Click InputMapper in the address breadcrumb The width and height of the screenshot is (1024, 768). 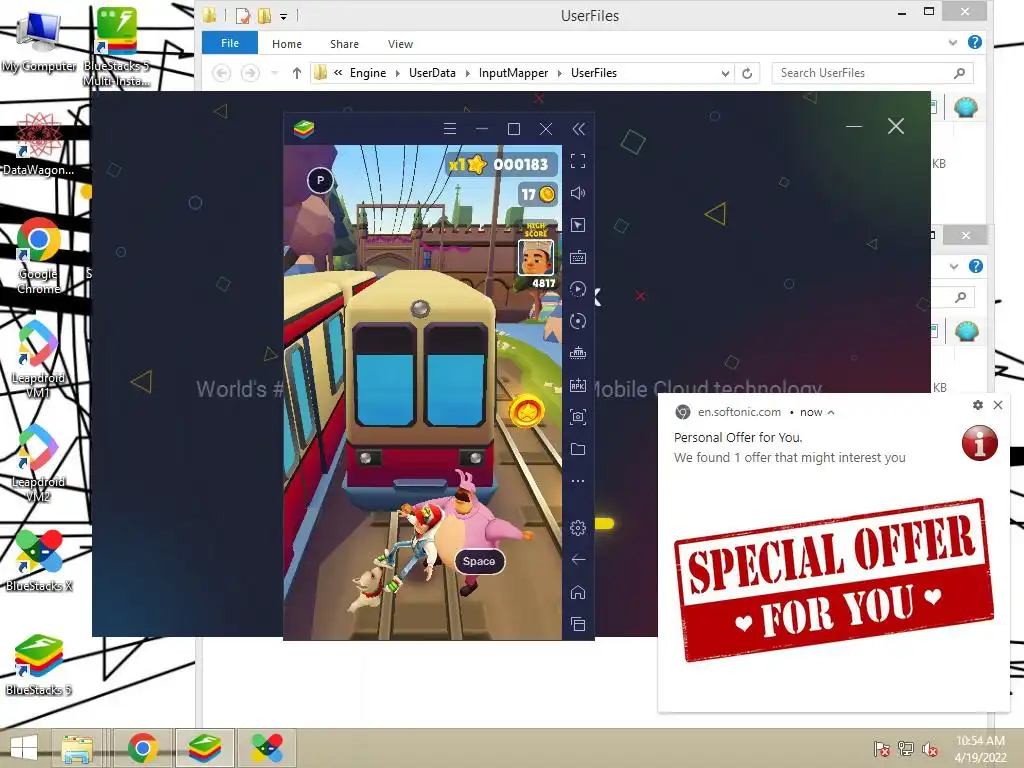513,73
